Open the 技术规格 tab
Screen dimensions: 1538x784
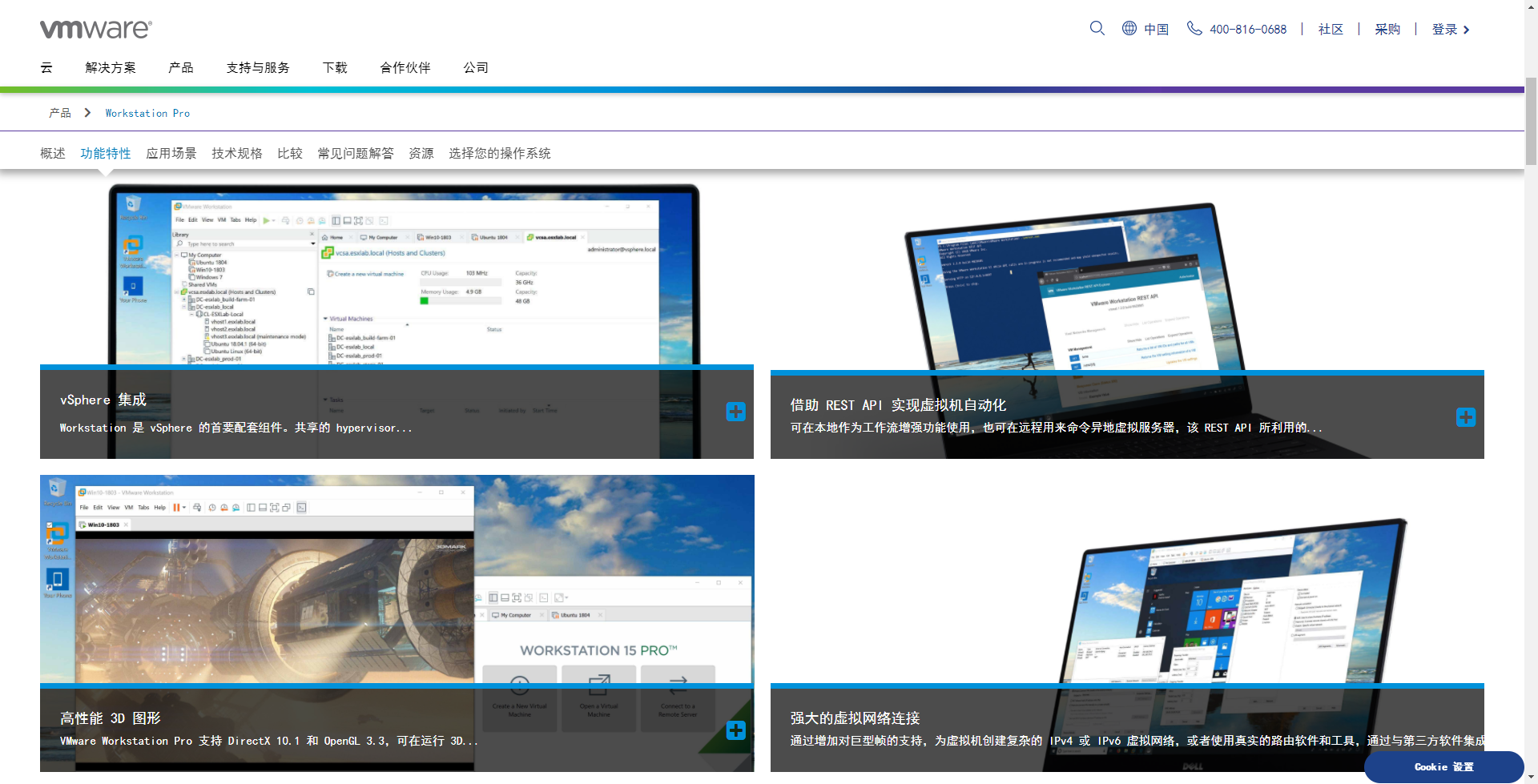(236, 153)
